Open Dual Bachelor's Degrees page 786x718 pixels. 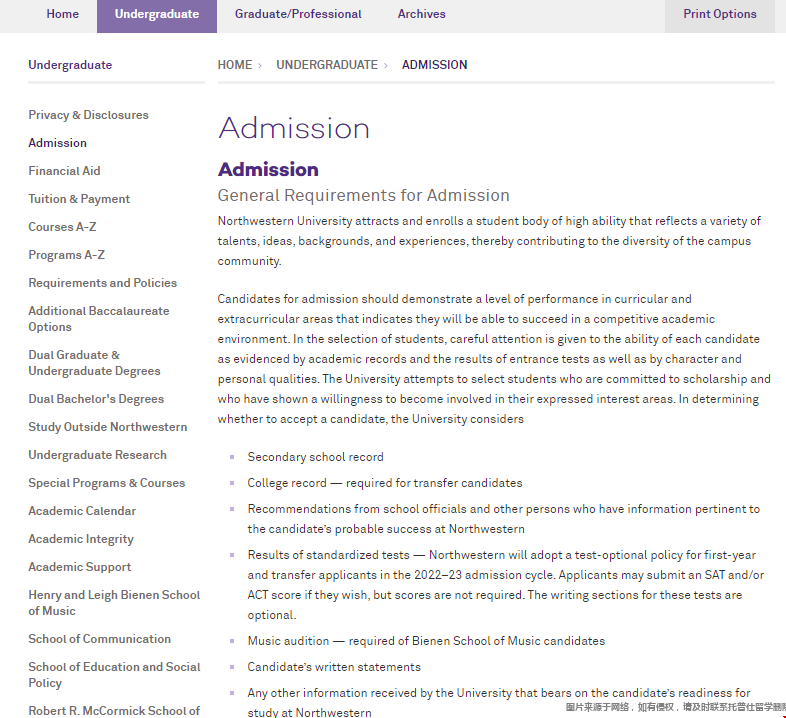click(96, 399)
